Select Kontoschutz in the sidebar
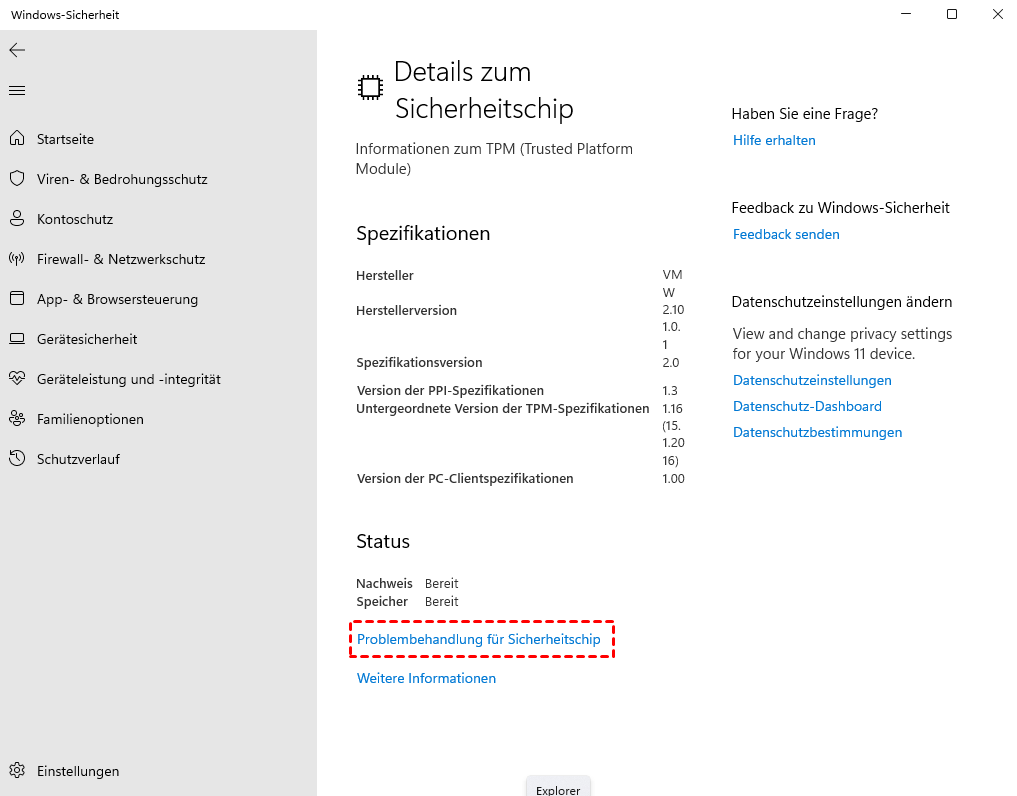1017x796 pixels. (75, 219)
